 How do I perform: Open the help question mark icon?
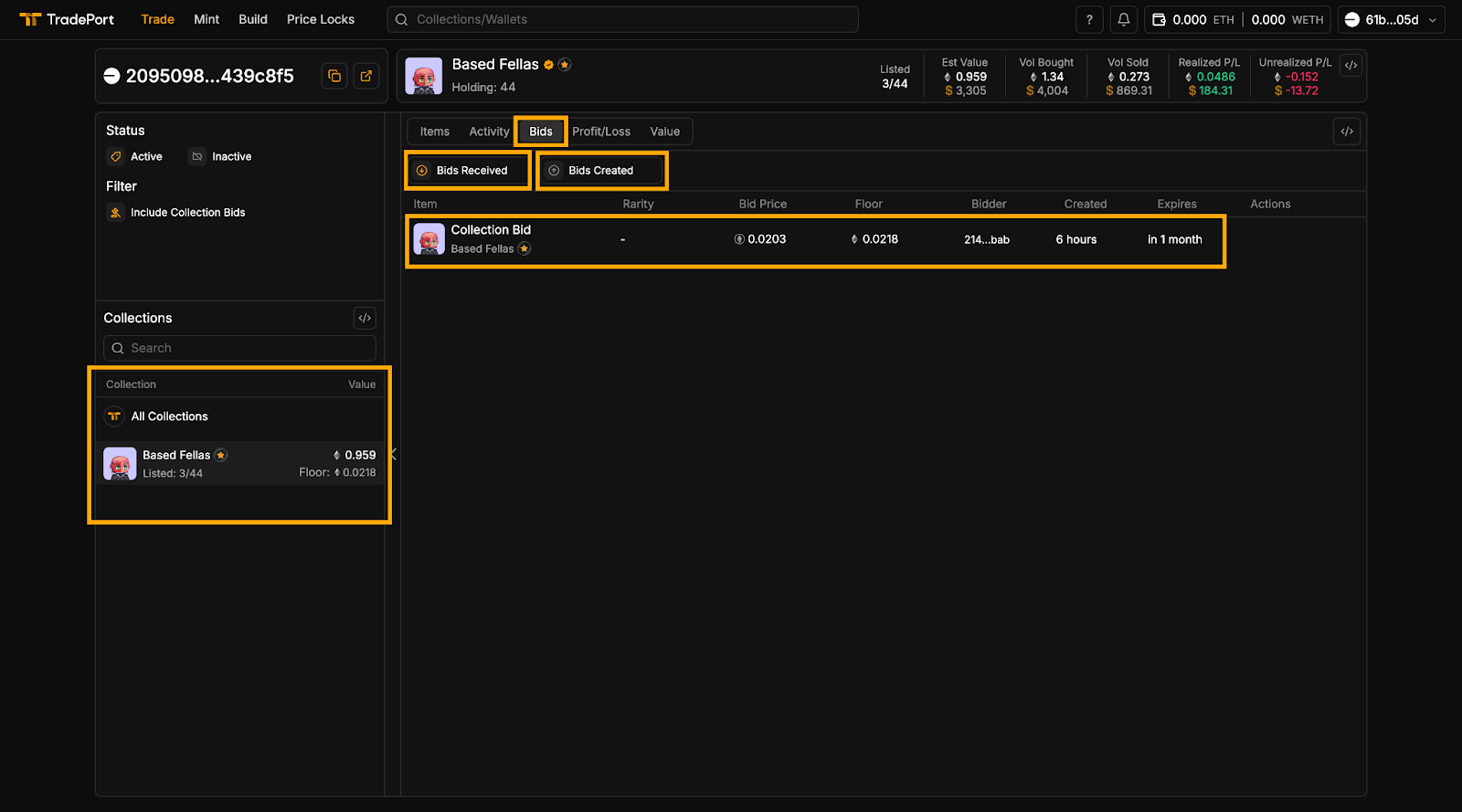[x=1089, y=19]
